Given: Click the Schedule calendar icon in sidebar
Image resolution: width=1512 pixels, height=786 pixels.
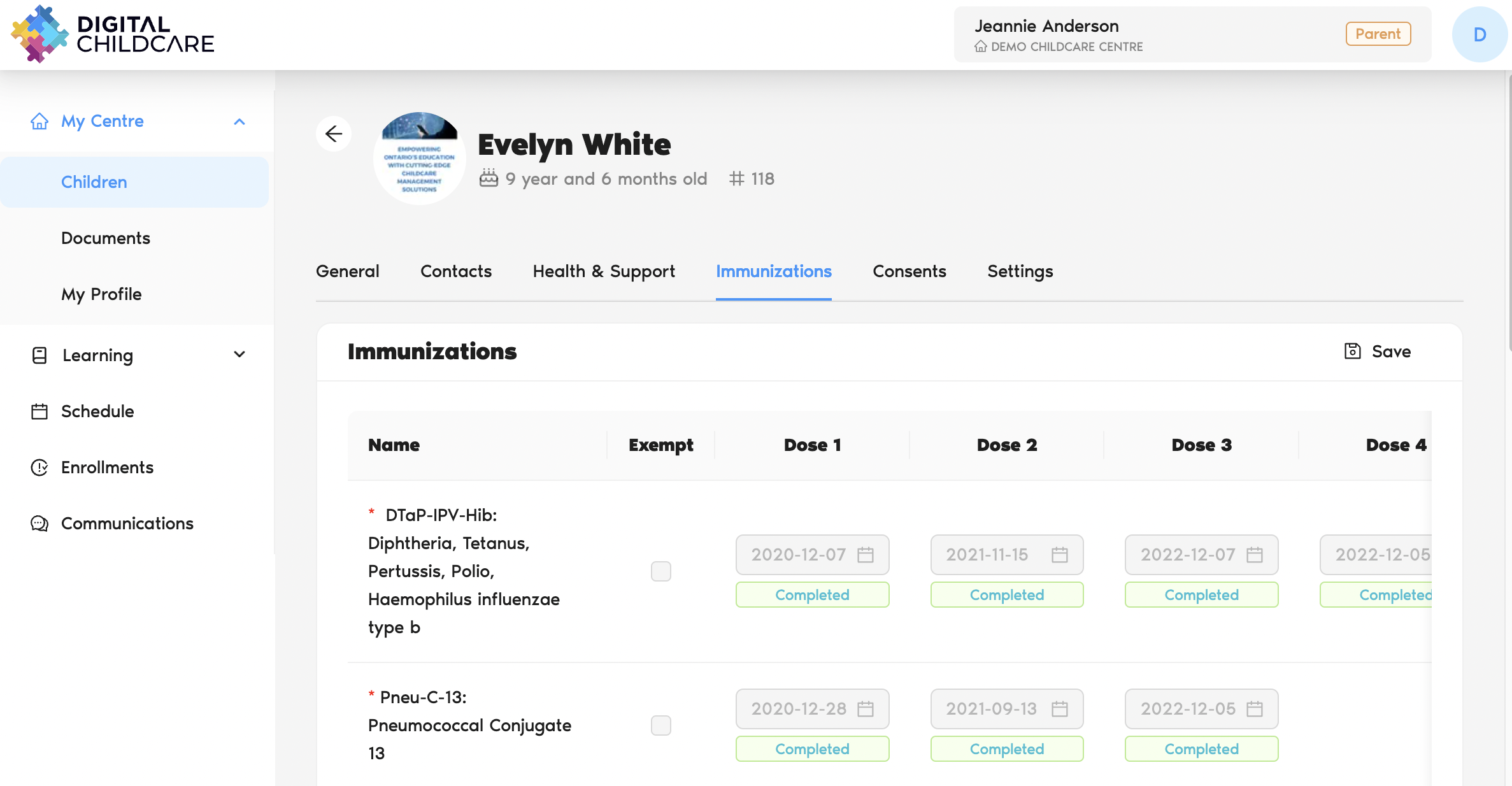Looking at the screenshot, I should coord(39,411).
